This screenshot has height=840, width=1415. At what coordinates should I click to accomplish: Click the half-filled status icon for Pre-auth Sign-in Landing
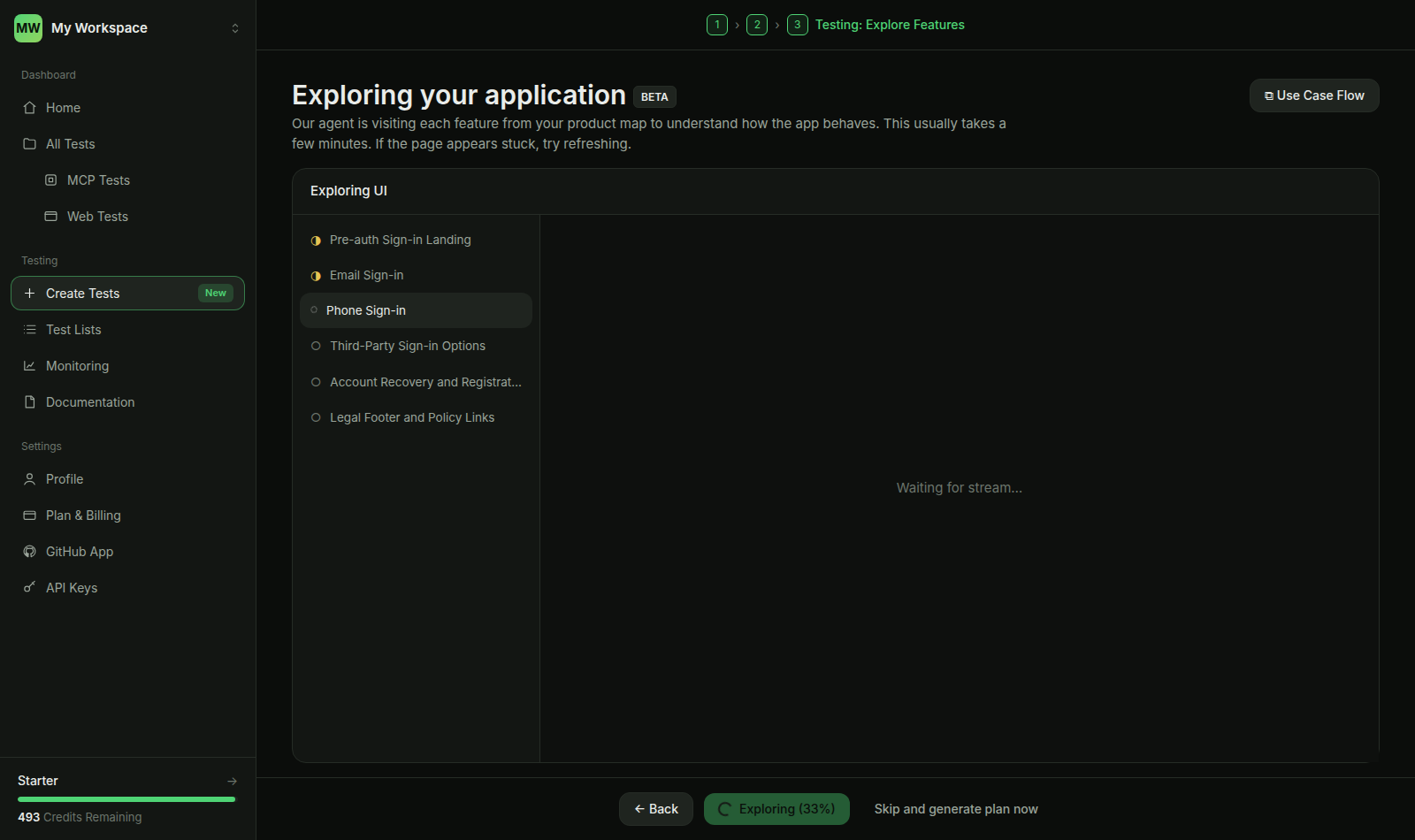coord(316,241)
